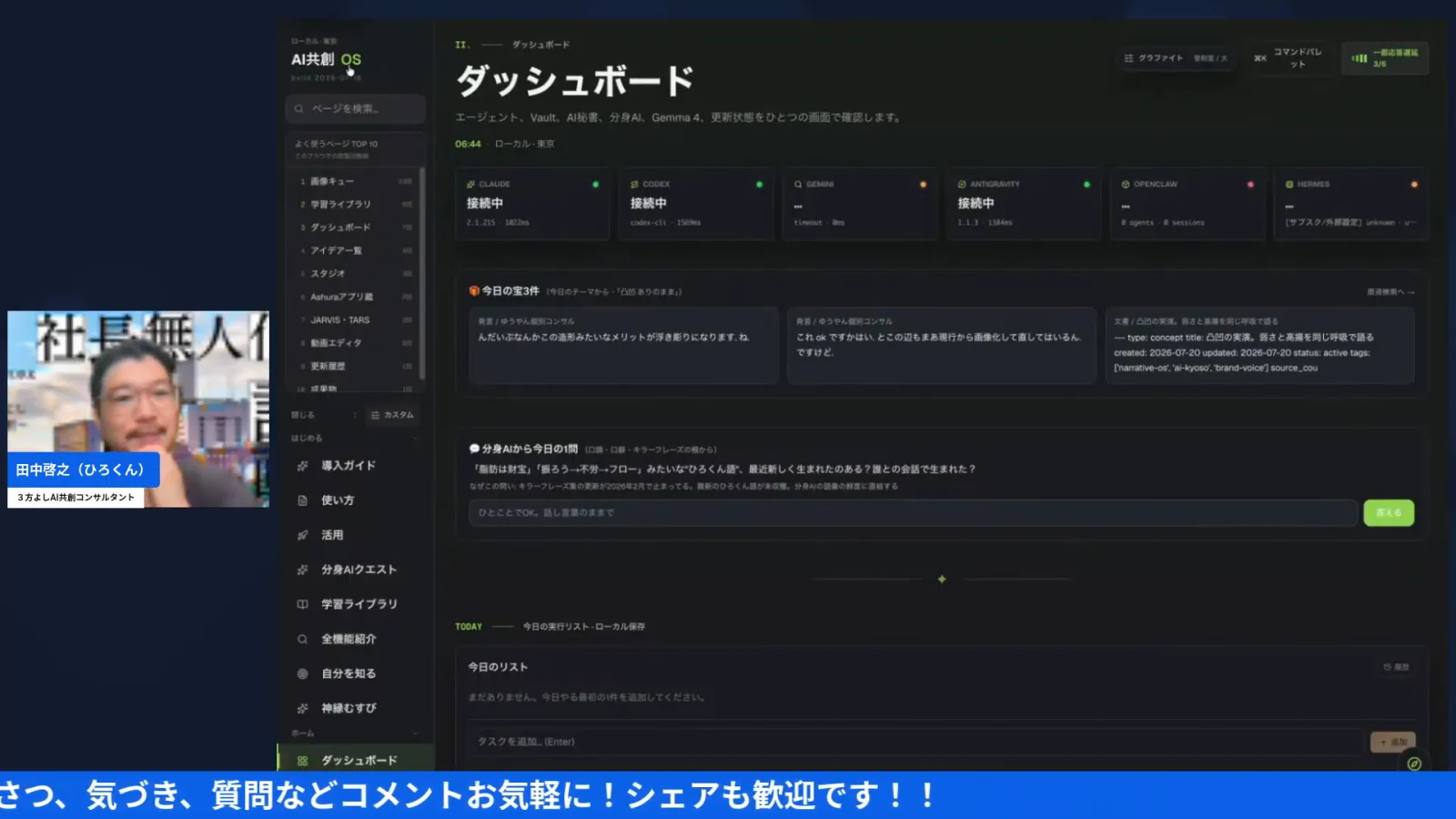Open the GEMINI timeout status card

coord(860,205)
